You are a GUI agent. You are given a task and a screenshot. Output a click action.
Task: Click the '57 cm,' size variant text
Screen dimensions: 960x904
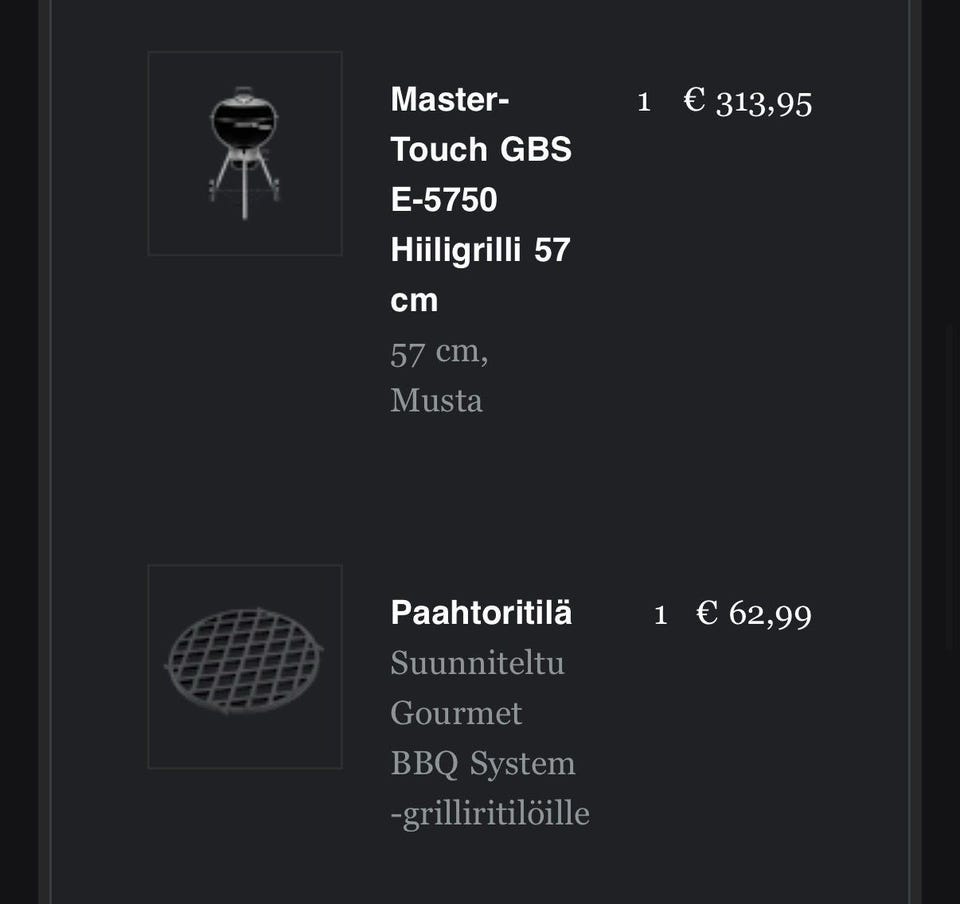click(439, 352)
